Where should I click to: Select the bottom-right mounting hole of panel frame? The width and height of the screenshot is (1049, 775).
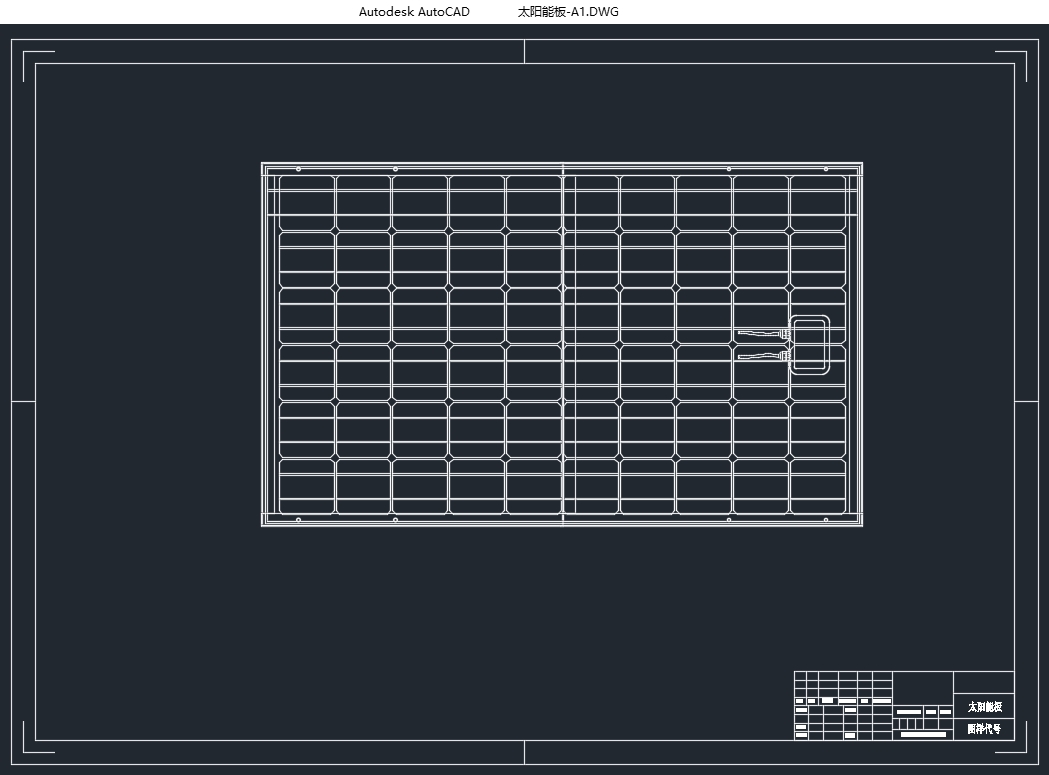coord(825,520)
